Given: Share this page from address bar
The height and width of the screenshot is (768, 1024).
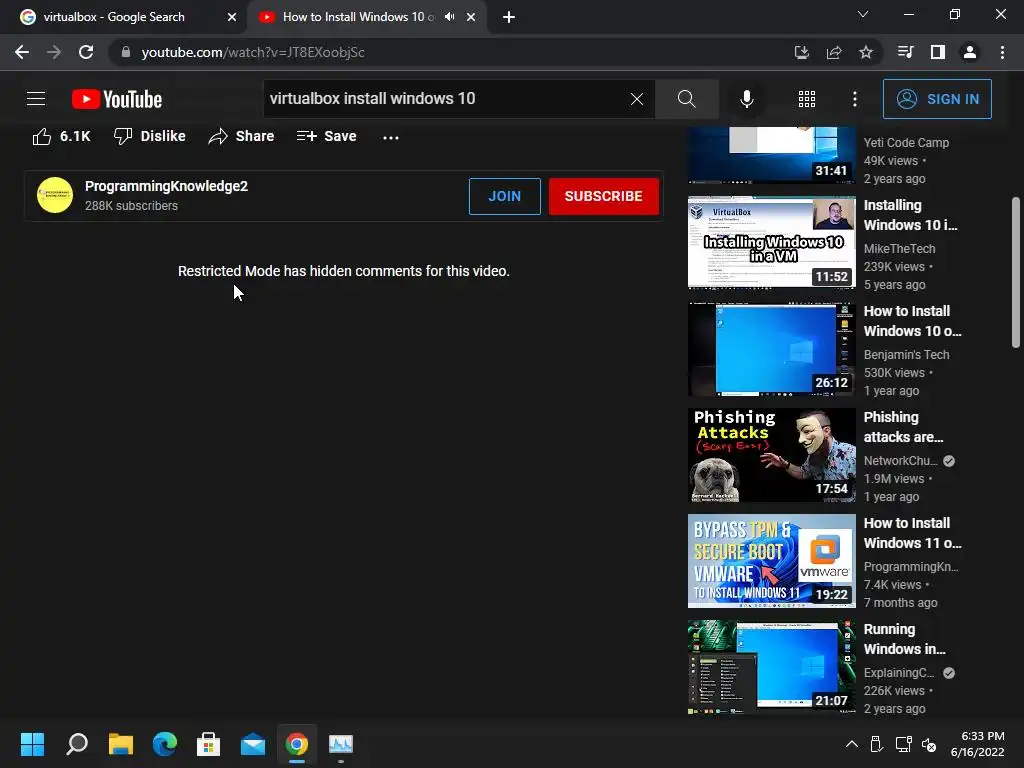Looking at the screenshot, I should click(x=834, y=52).
